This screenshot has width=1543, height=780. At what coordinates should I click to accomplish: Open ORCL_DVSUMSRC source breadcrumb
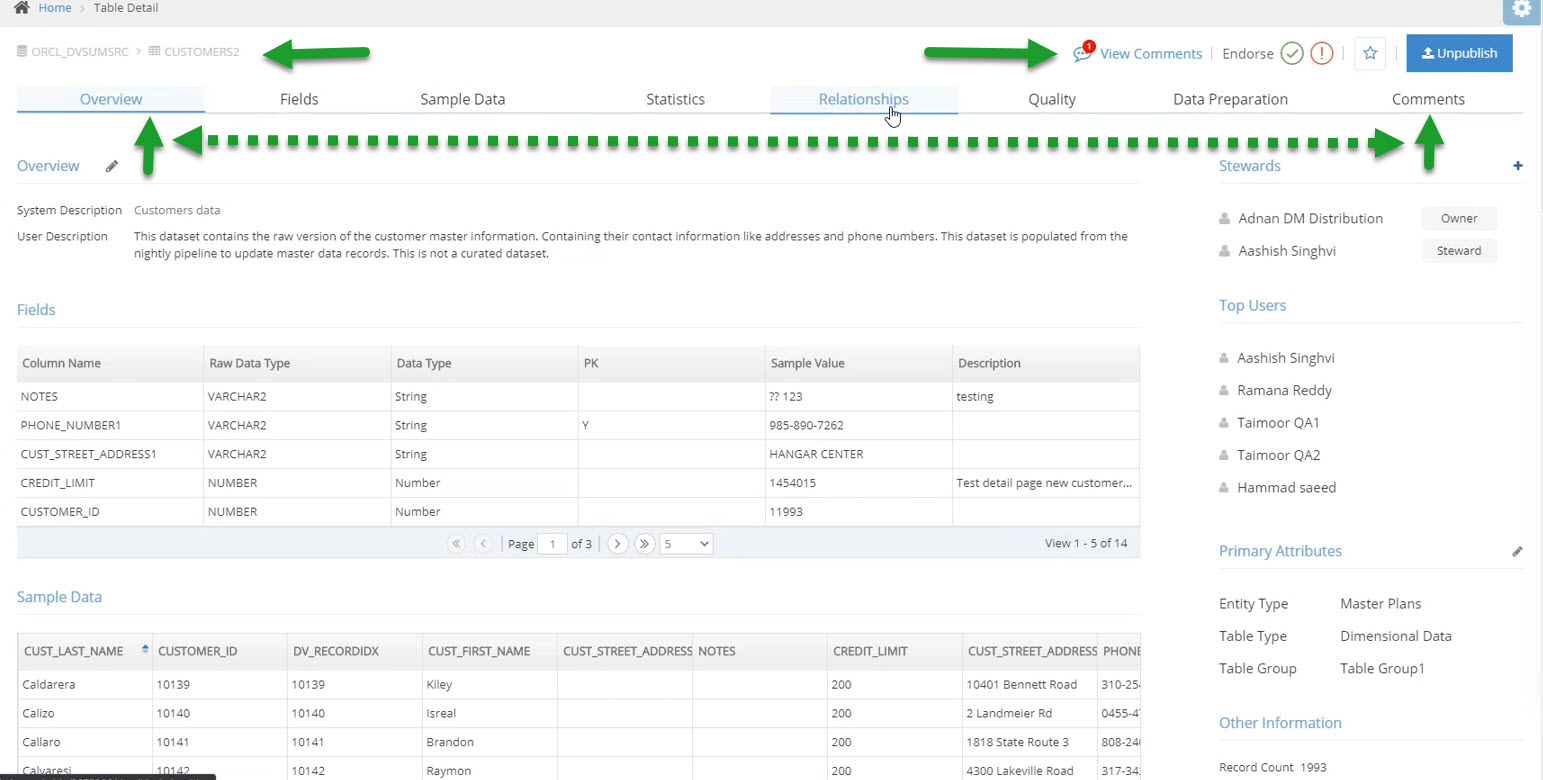(x=80, y=51)
